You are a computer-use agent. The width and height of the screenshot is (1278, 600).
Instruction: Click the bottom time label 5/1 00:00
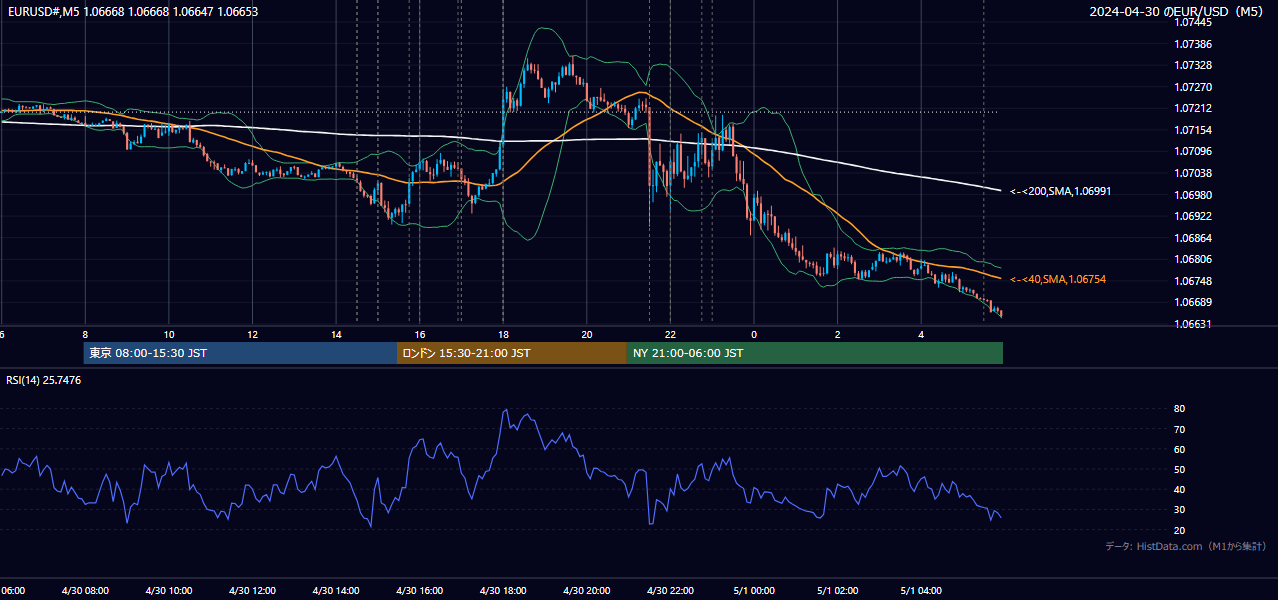pyautogui.click(x=754, y=591)
